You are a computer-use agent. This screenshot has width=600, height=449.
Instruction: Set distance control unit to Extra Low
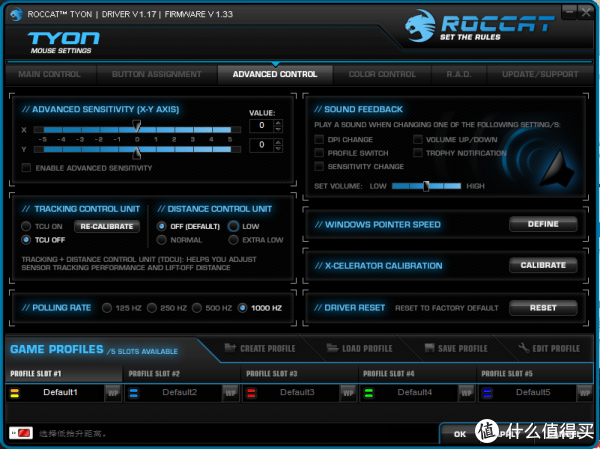click(x=233, y=240)
